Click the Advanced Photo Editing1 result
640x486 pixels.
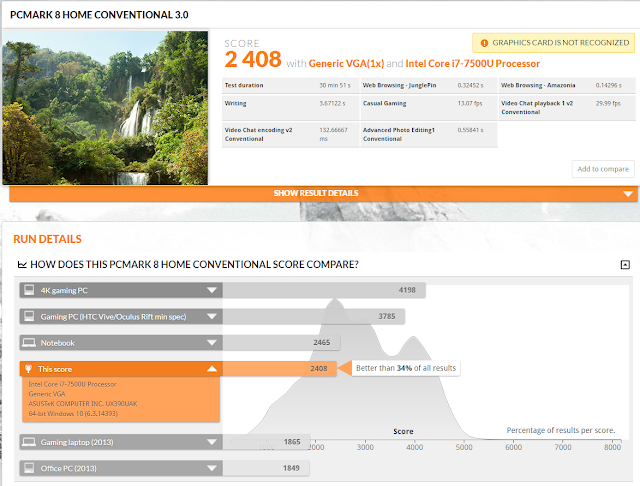(x=429, y=135)
